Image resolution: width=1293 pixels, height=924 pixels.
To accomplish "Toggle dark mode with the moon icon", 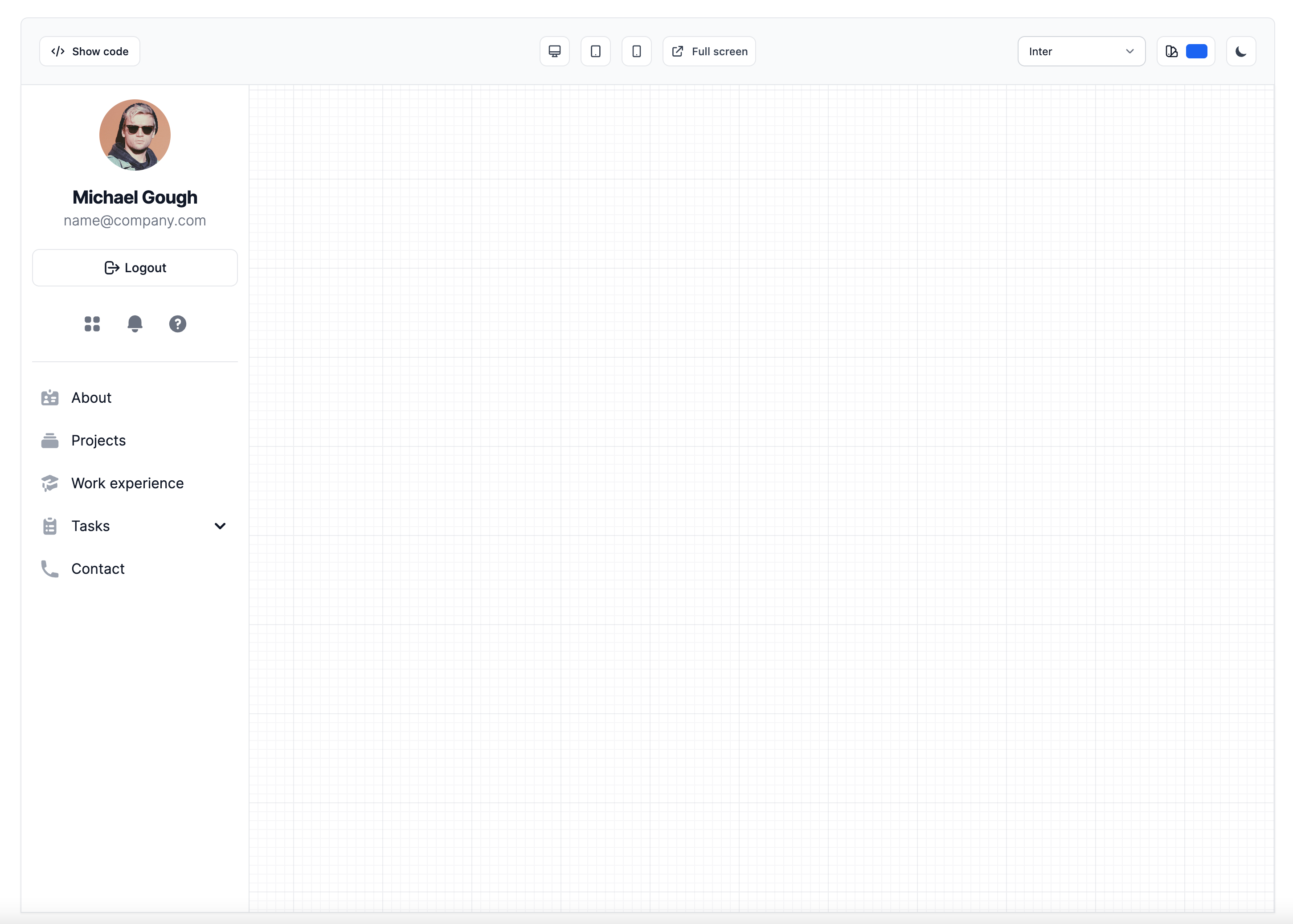I will click(1241, 51).
